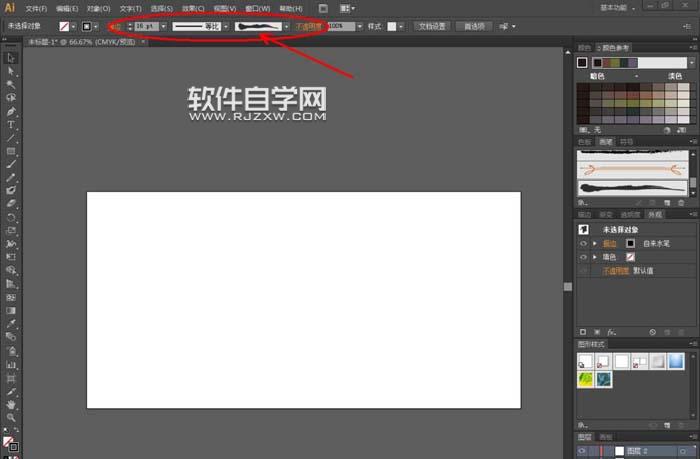Open graphic style dropdown in control bar

point(401,27)
